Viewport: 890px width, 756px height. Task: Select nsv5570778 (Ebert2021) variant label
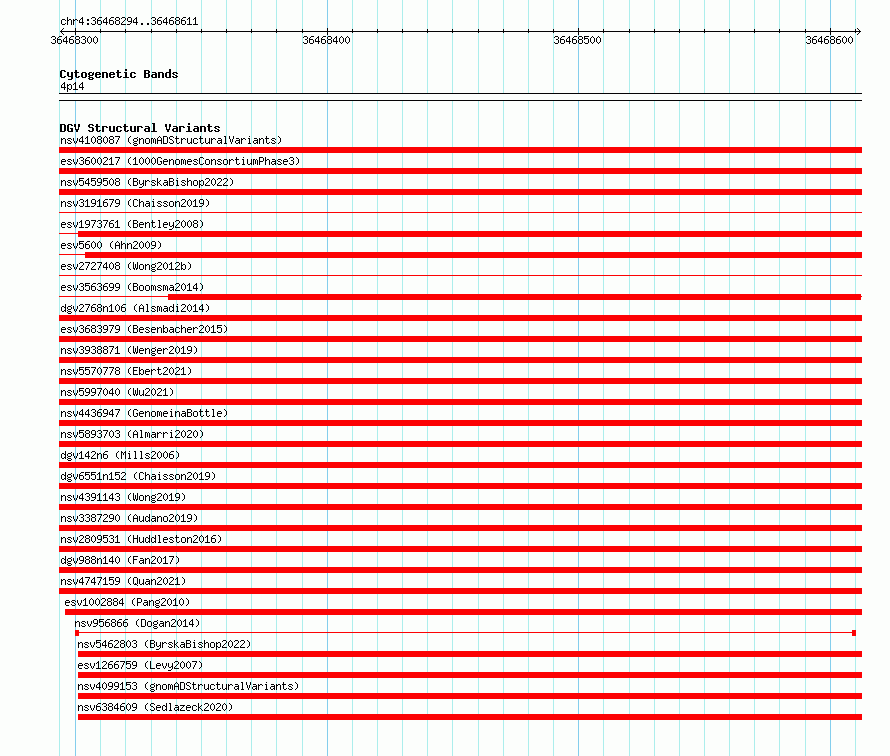point(126,371)
